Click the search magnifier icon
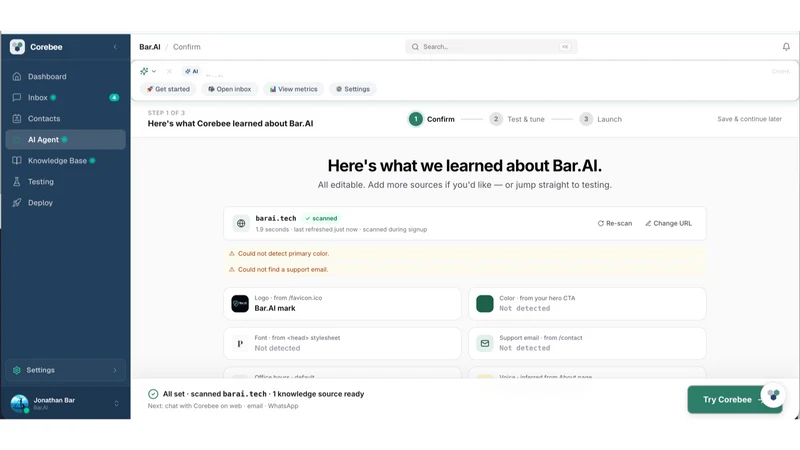This screenshot has height=450, width=800. pyautogui.click(x=415, y=47)
